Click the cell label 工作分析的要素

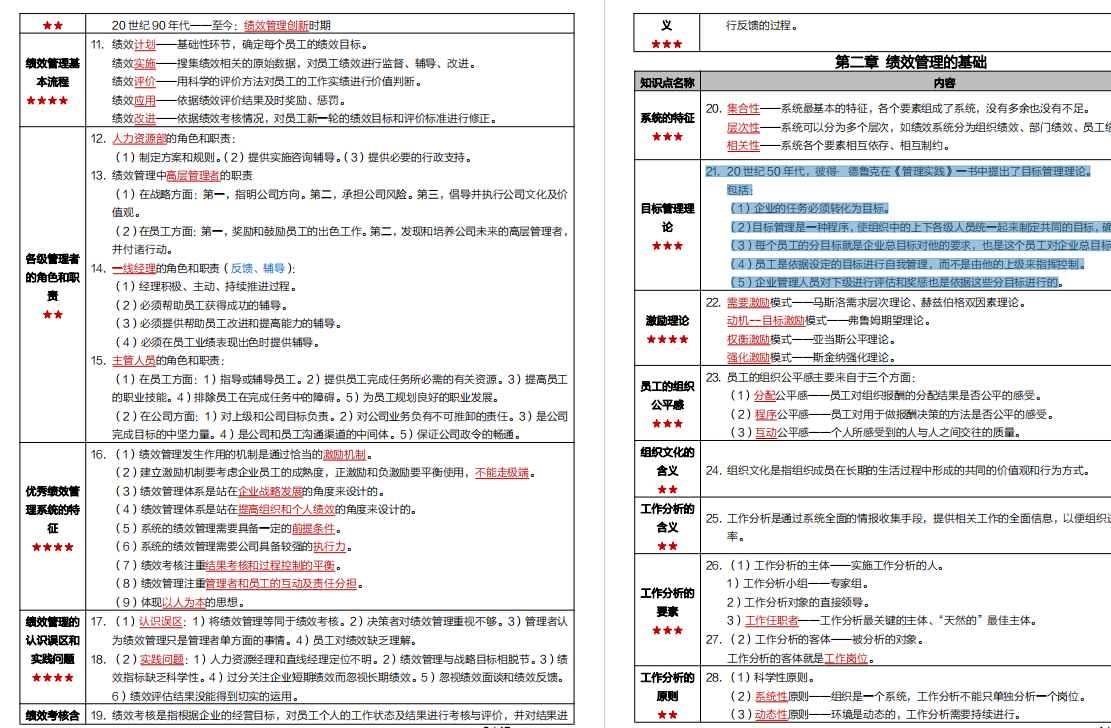667,603
